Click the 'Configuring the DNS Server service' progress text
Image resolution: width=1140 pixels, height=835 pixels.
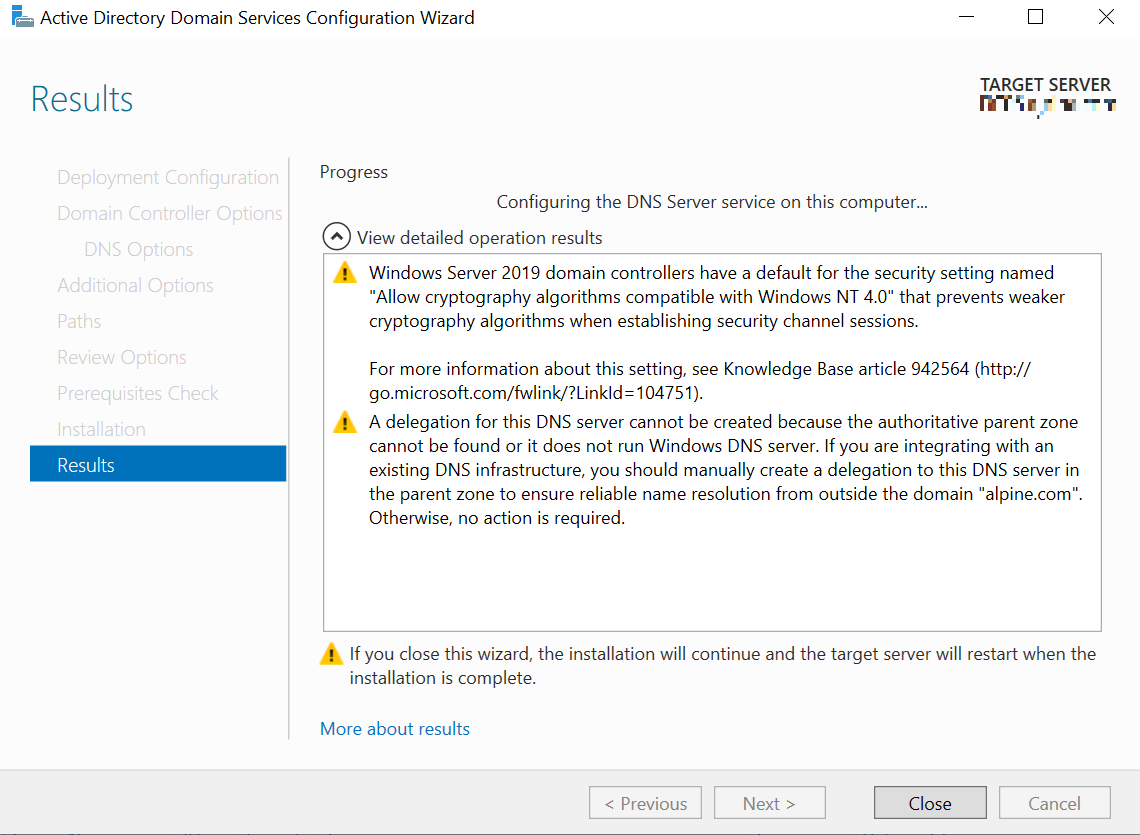click(x=712, y=201)
